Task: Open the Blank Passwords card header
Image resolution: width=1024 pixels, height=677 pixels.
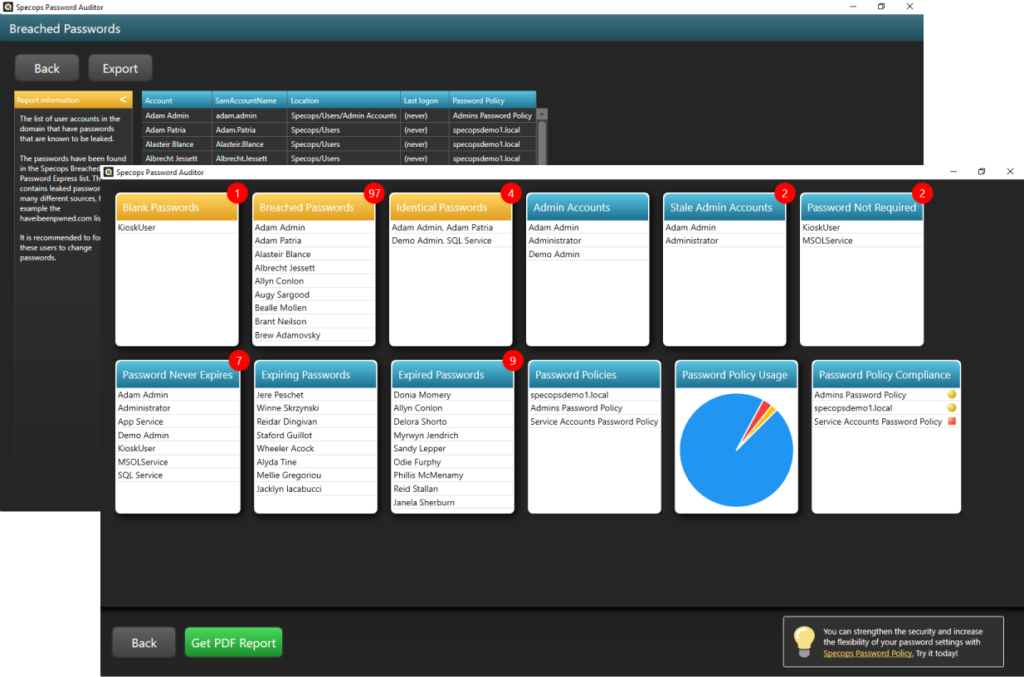Action: coord(176,207)
